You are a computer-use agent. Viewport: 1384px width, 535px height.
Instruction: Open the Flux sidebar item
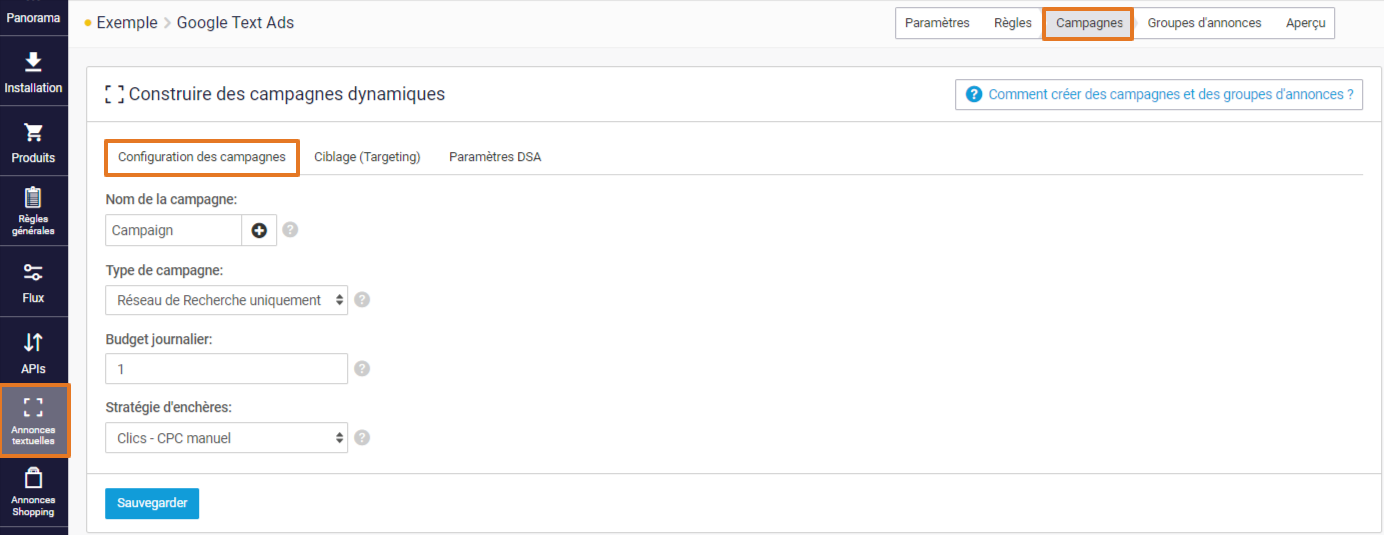pos(33,282)
